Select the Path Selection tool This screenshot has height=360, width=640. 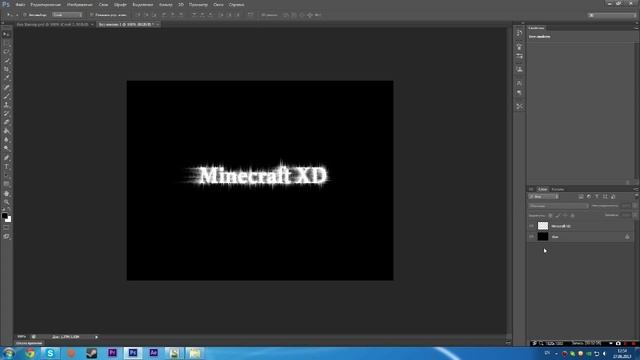pos(7,176)
